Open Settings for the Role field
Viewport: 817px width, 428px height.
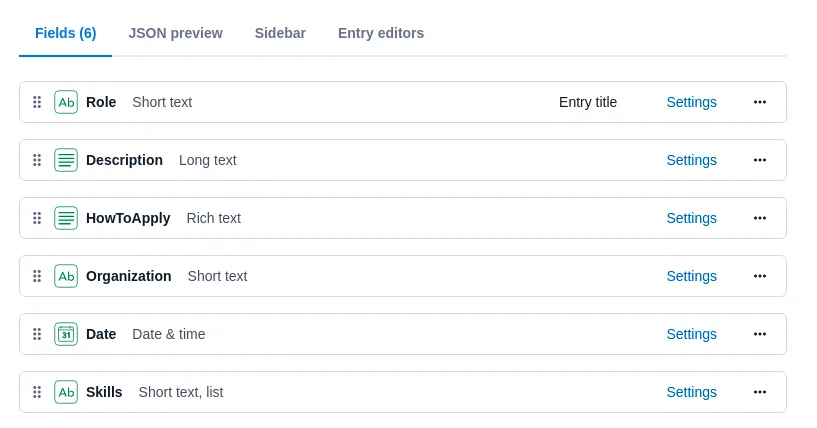tap(691, 102)
